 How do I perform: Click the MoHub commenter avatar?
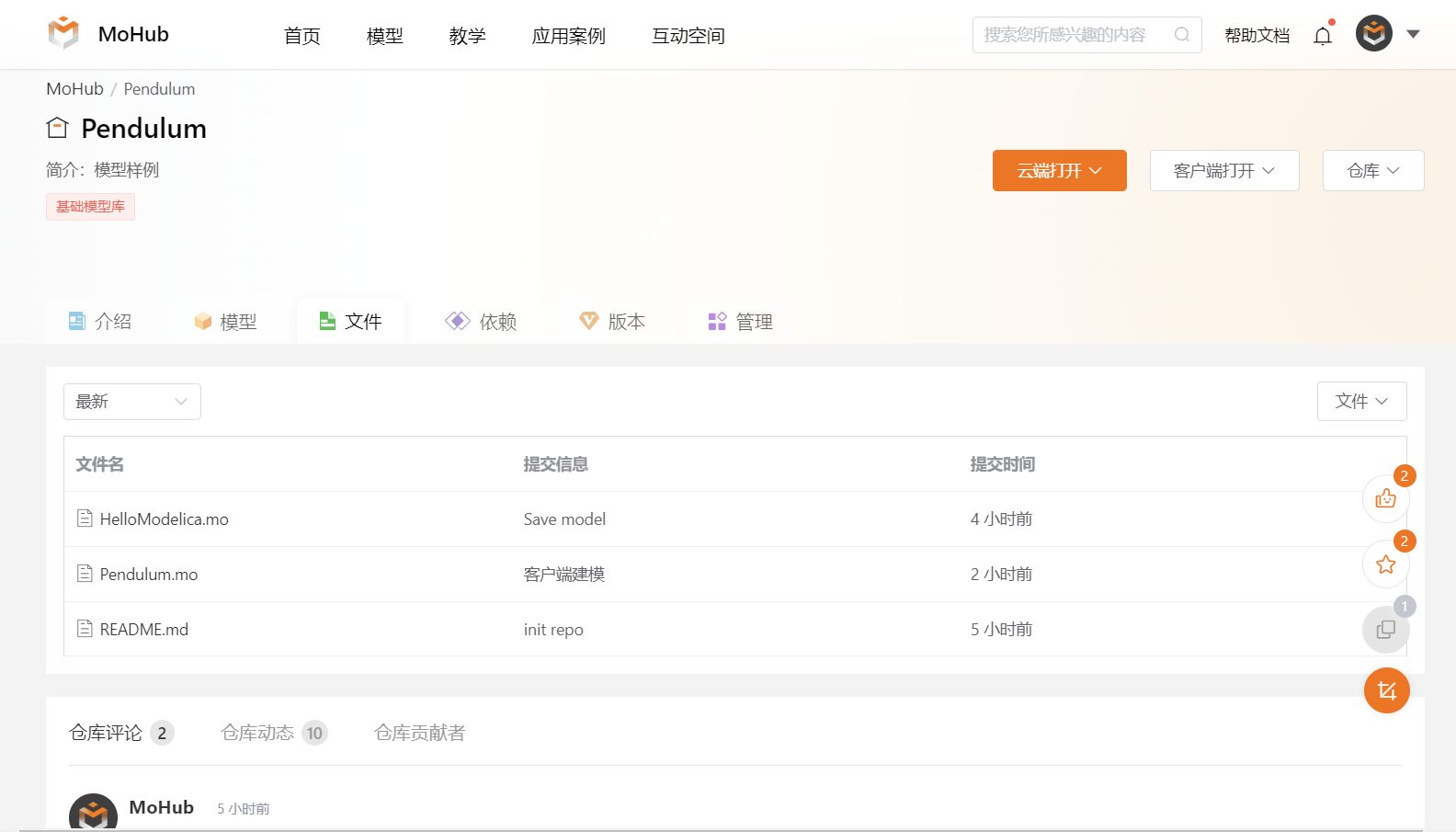(x=94, y=812)
